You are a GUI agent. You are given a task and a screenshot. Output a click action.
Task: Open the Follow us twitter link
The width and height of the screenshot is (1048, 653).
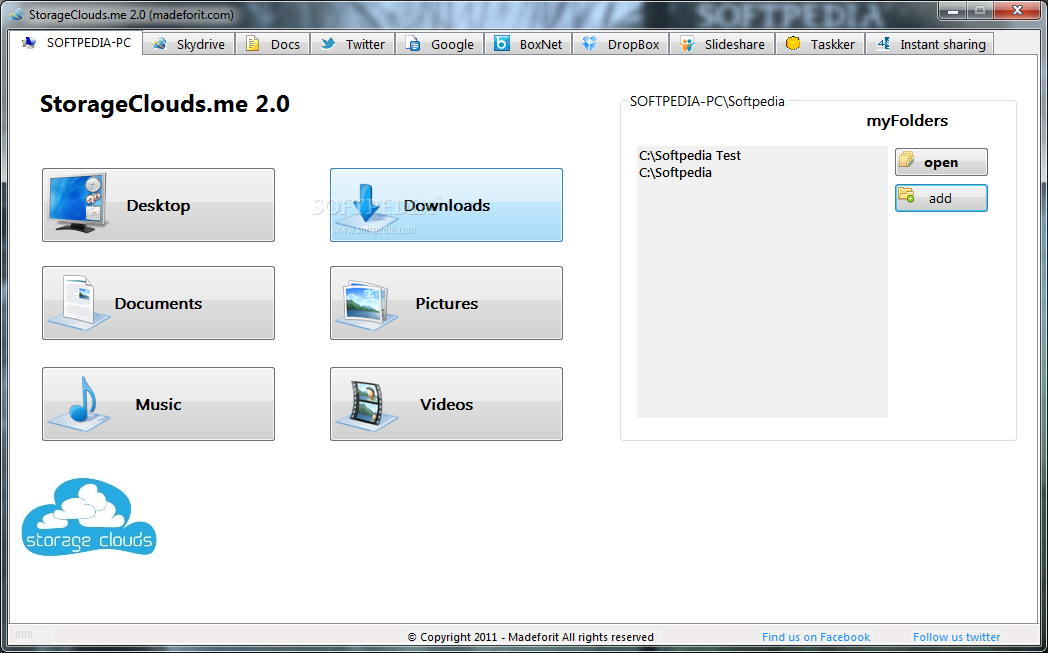[956, 637]
